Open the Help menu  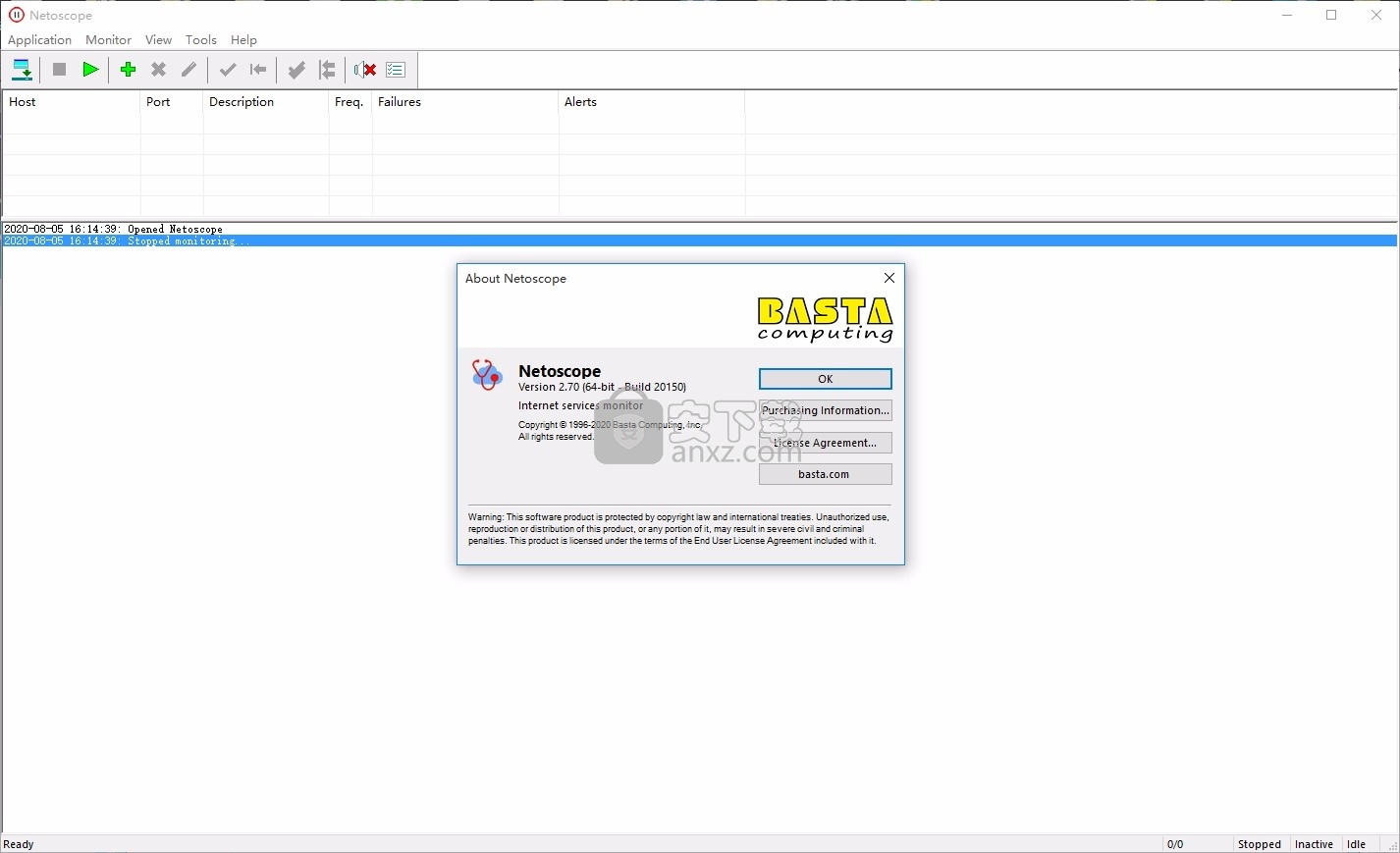click(243, 40)
